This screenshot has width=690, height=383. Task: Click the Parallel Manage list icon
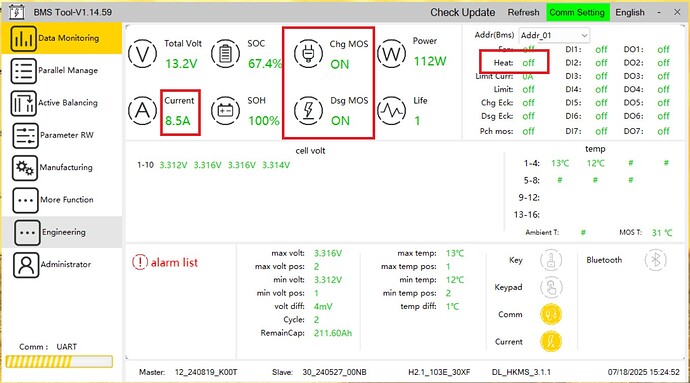click(23, 71)
